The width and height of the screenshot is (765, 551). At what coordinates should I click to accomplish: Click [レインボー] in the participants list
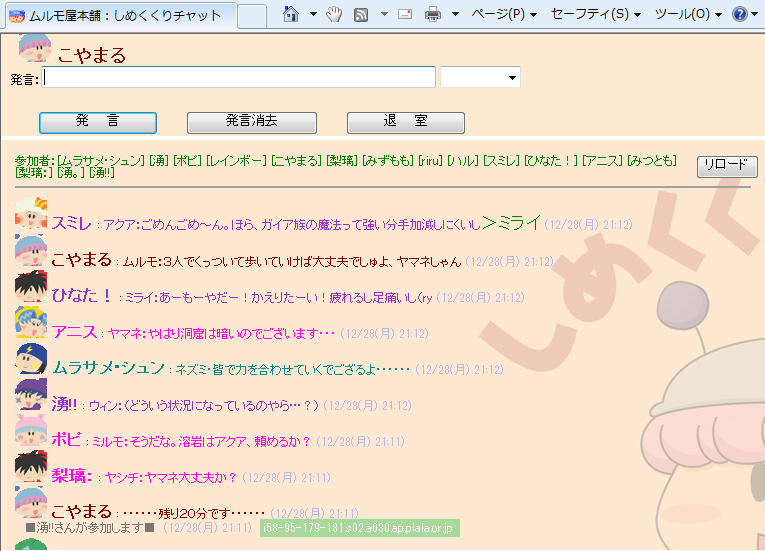coord(237,161)
